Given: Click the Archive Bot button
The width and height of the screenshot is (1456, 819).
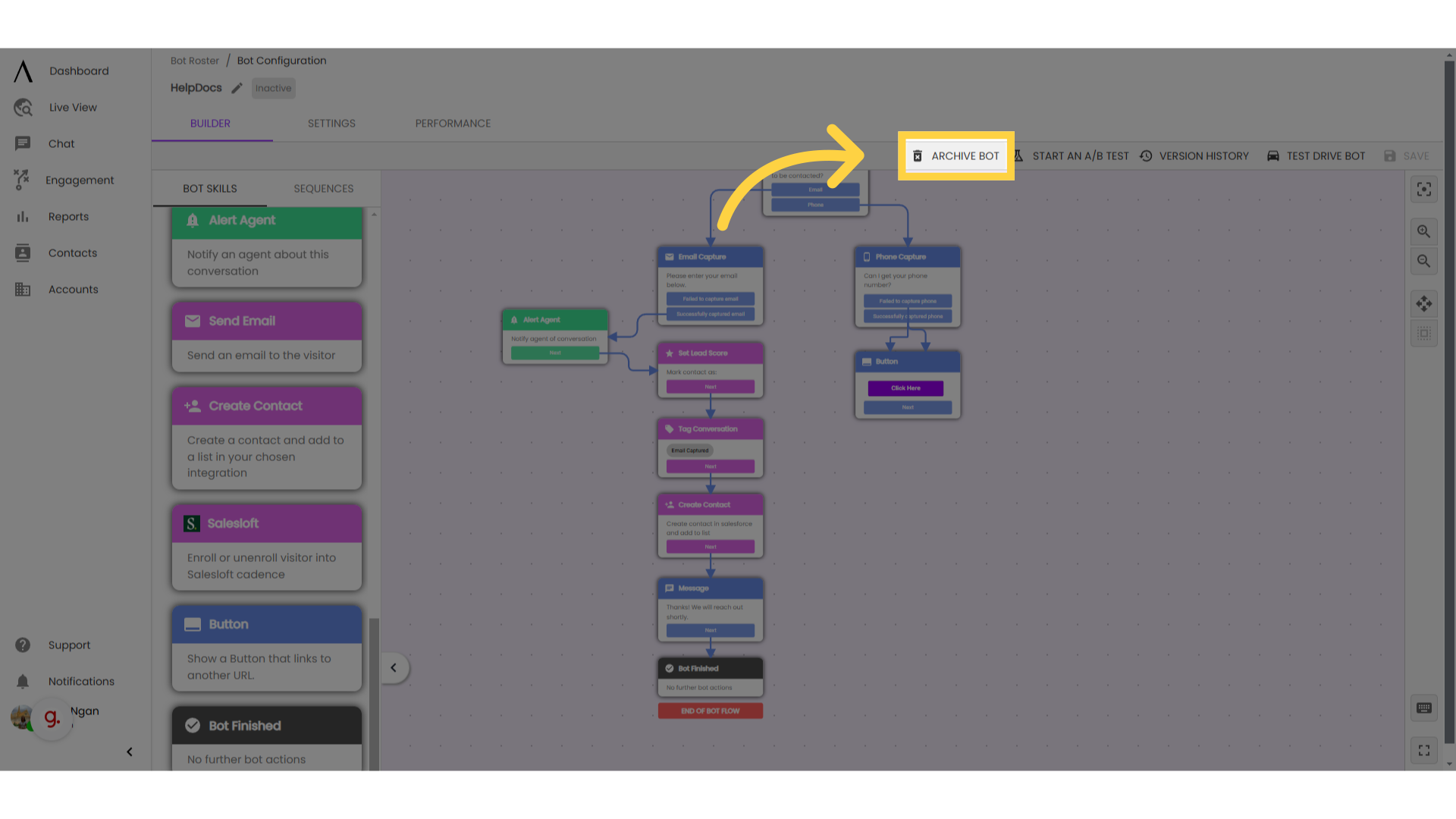Looking at the screenshot, I should (x=956, y=156).
